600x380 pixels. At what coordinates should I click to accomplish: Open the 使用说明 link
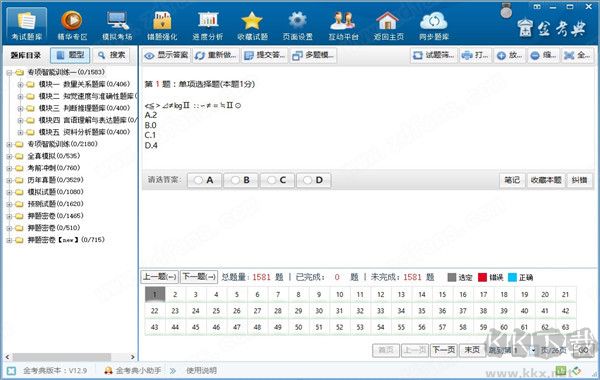201,370
